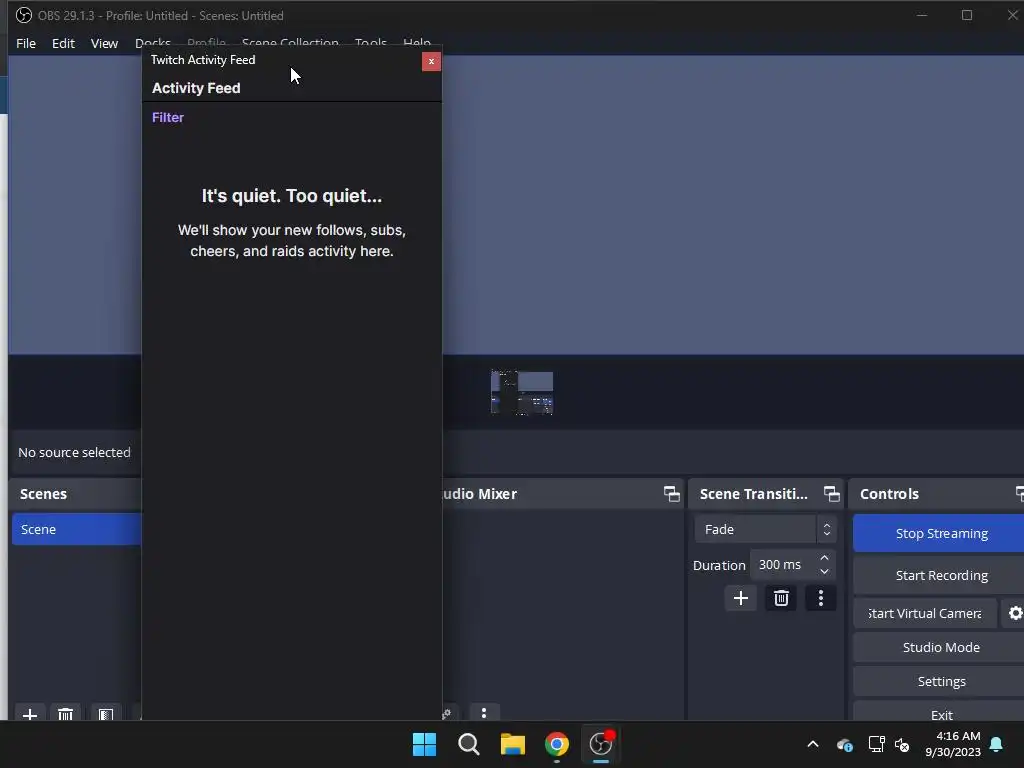Open virtual camera settings gear

pos(1015,613)
